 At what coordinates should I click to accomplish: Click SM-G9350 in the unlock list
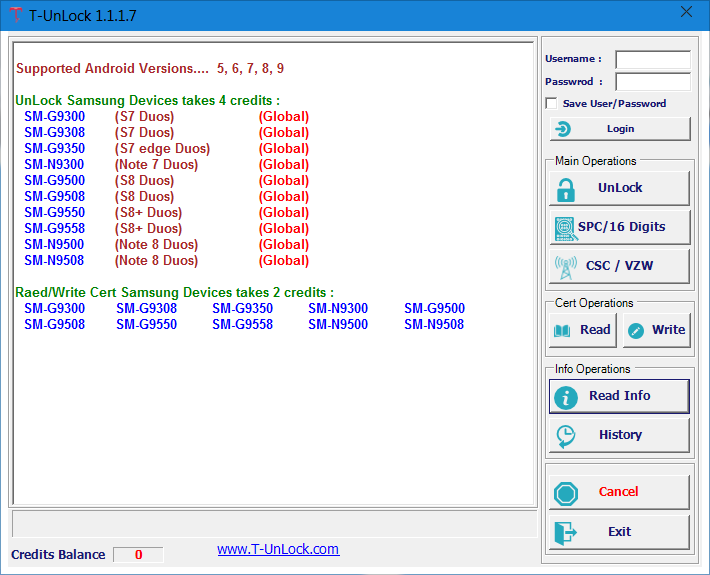(54, 149)
